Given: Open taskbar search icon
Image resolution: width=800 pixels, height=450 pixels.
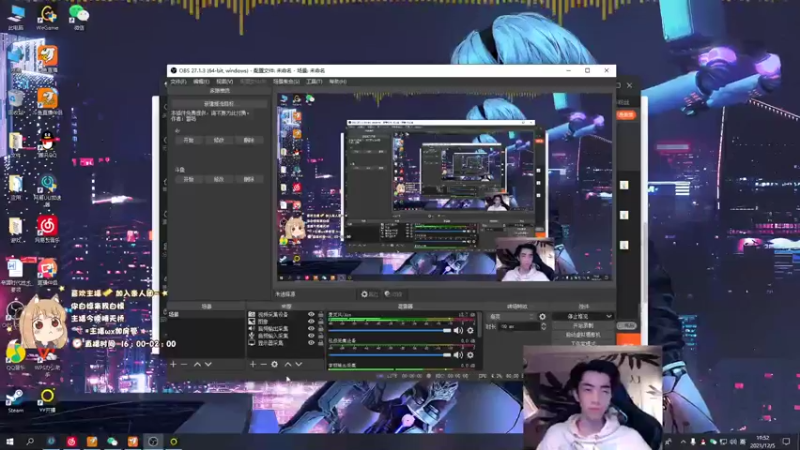Looking at the screenshot, I should [x=30, y=442].
